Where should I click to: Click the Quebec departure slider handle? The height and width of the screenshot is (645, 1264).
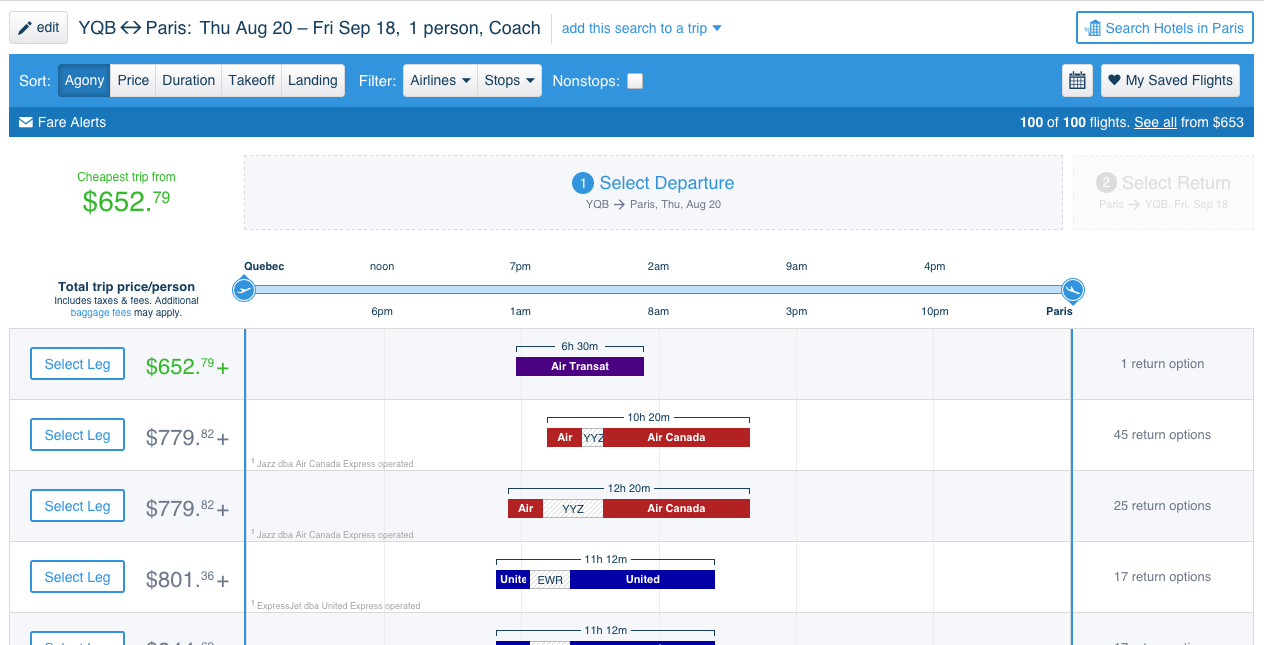tap(243, 290)
